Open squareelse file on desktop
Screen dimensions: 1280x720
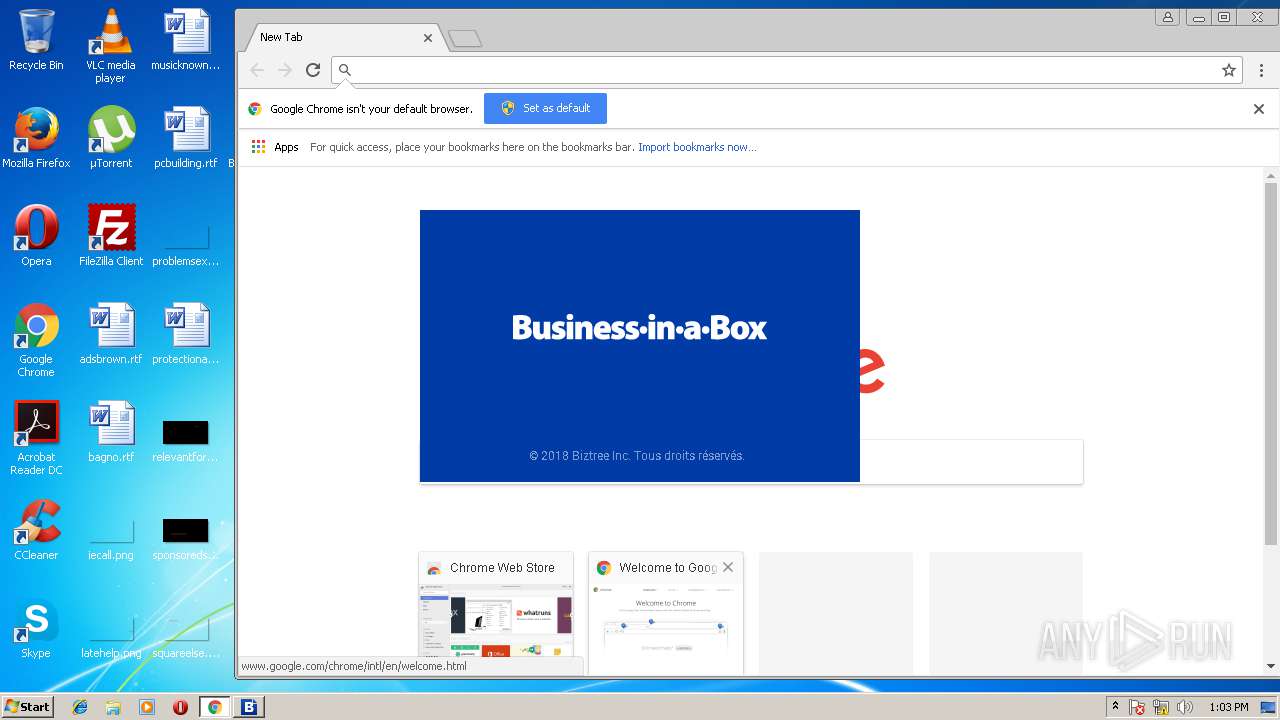(x=186, y=638)
